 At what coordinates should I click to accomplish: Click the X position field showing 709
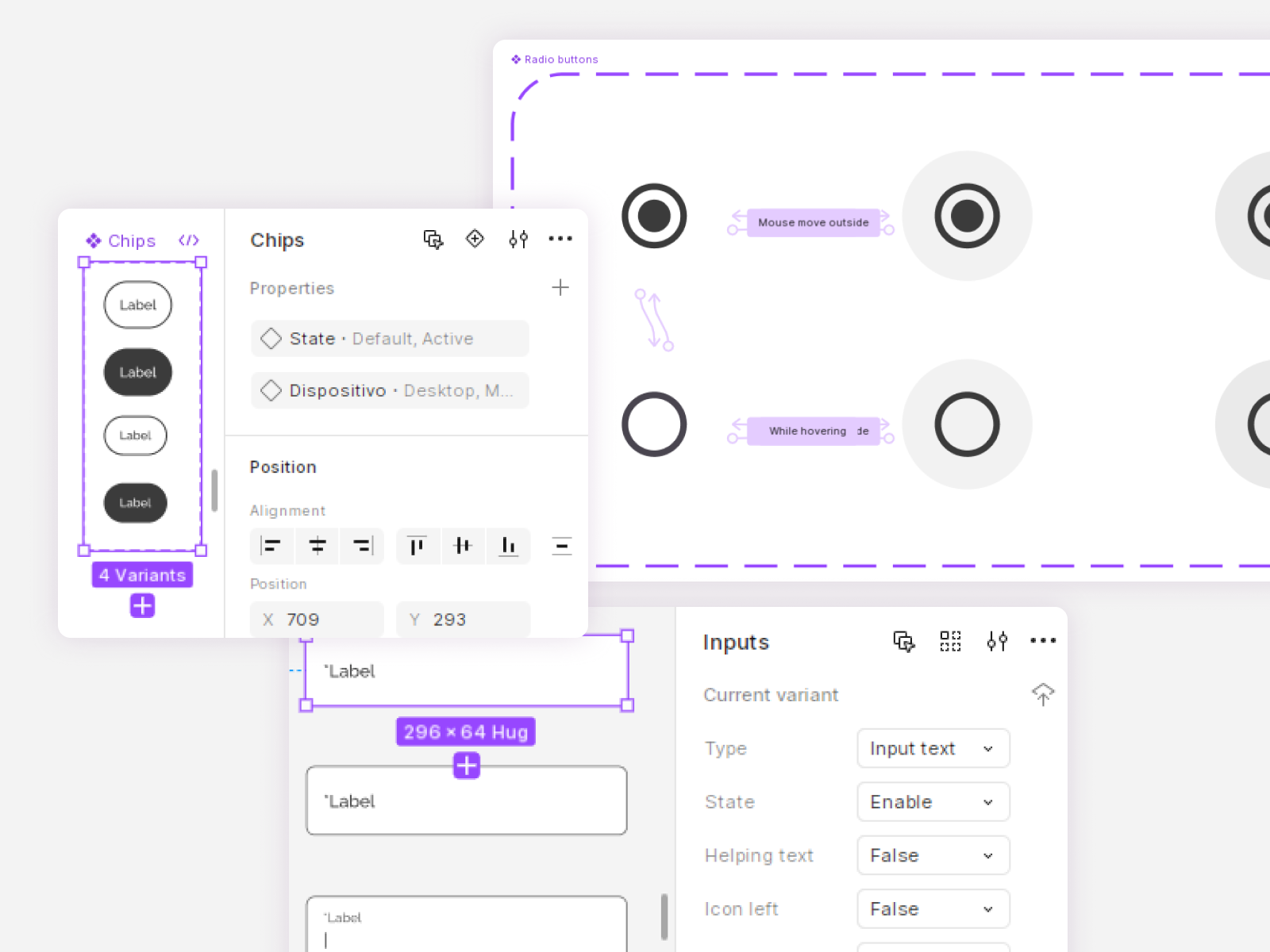317,620
